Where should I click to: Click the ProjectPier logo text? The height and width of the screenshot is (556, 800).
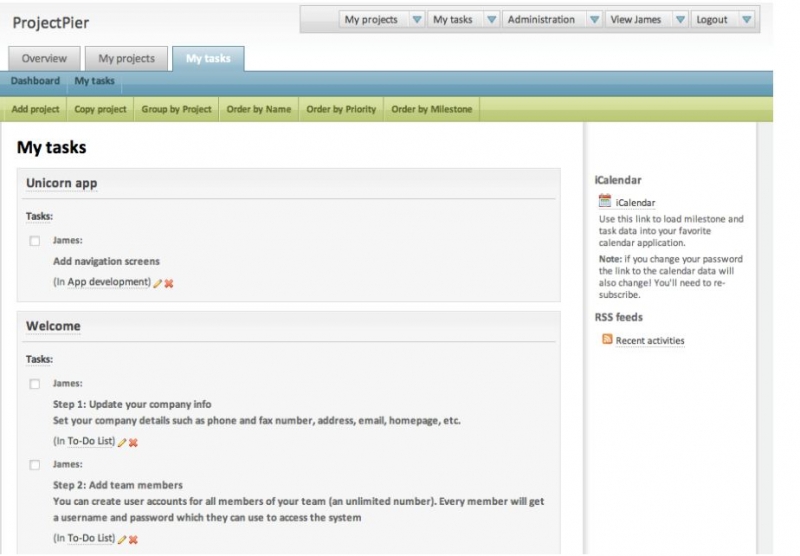tap(51, 22)
